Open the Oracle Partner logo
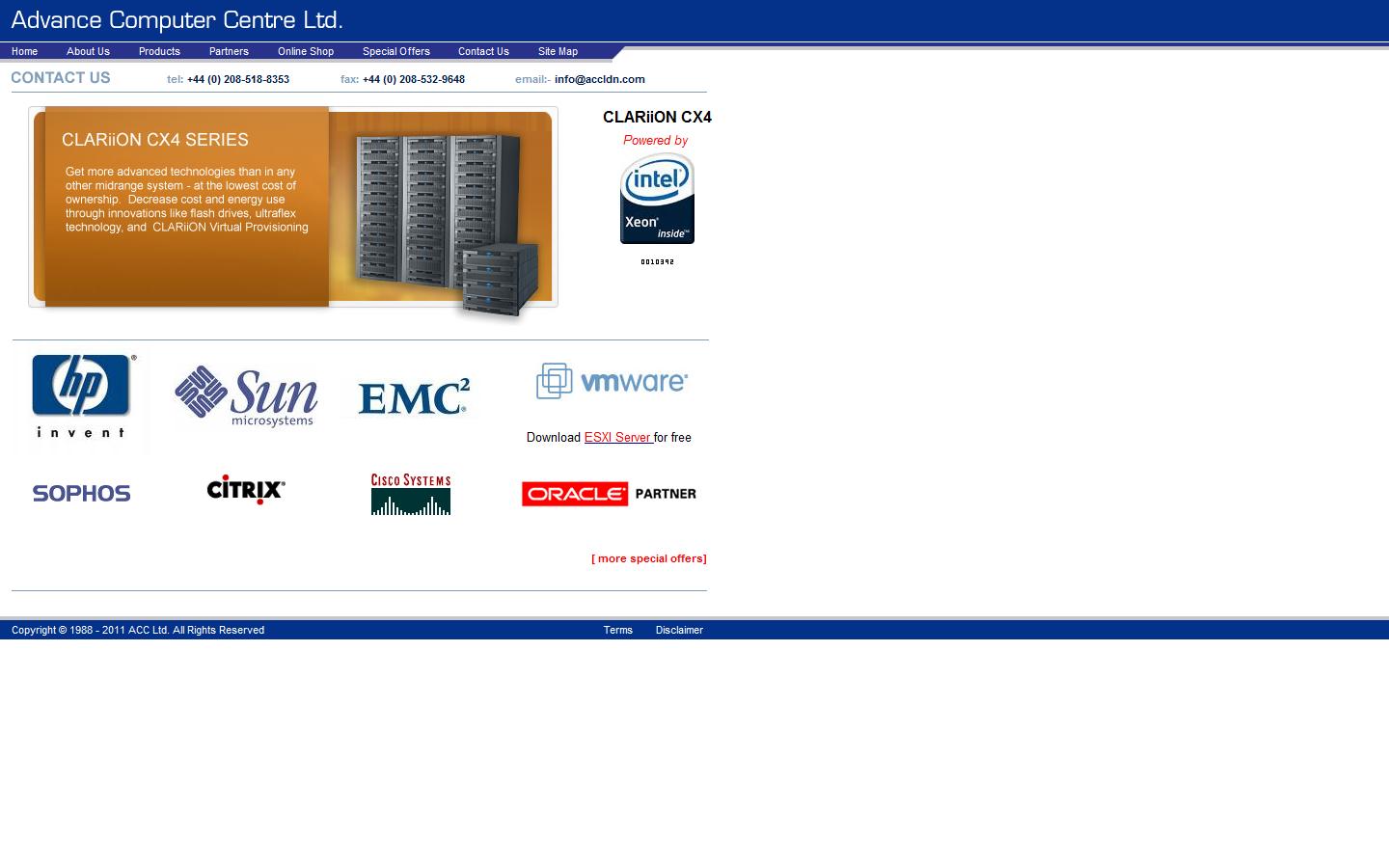The height and width of the screenshot is (868, 1389). tap(609, 493)
